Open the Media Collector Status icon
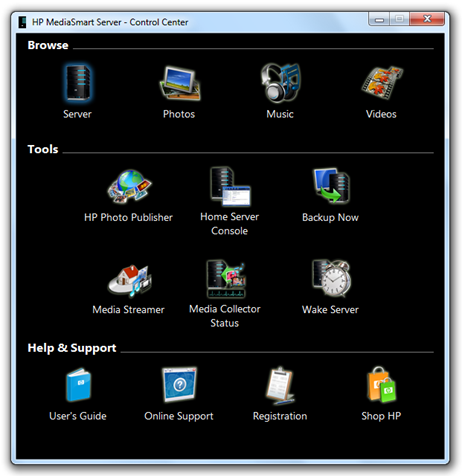The height and width of the screenshot is (476, 462). tap(226, 279)
